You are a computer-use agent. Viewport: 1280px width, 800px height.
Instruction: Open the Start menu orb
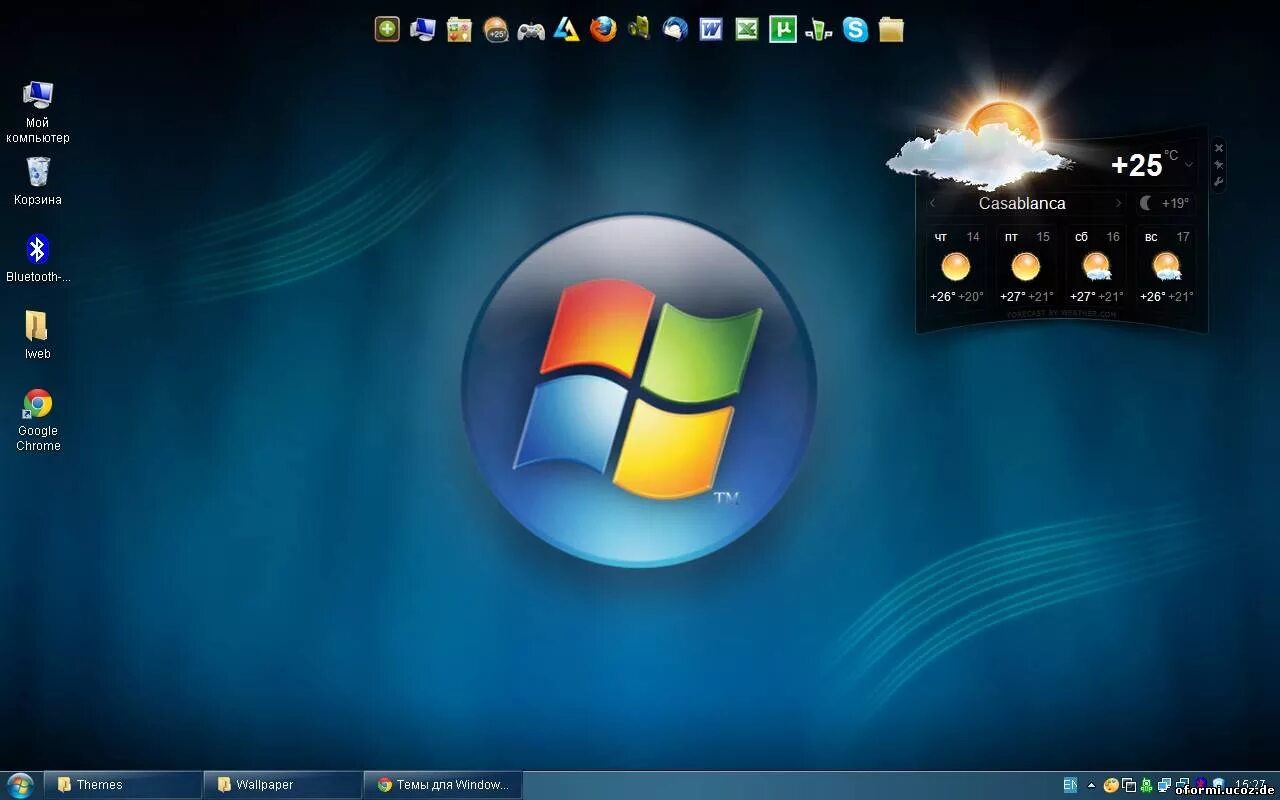(20, 785)
